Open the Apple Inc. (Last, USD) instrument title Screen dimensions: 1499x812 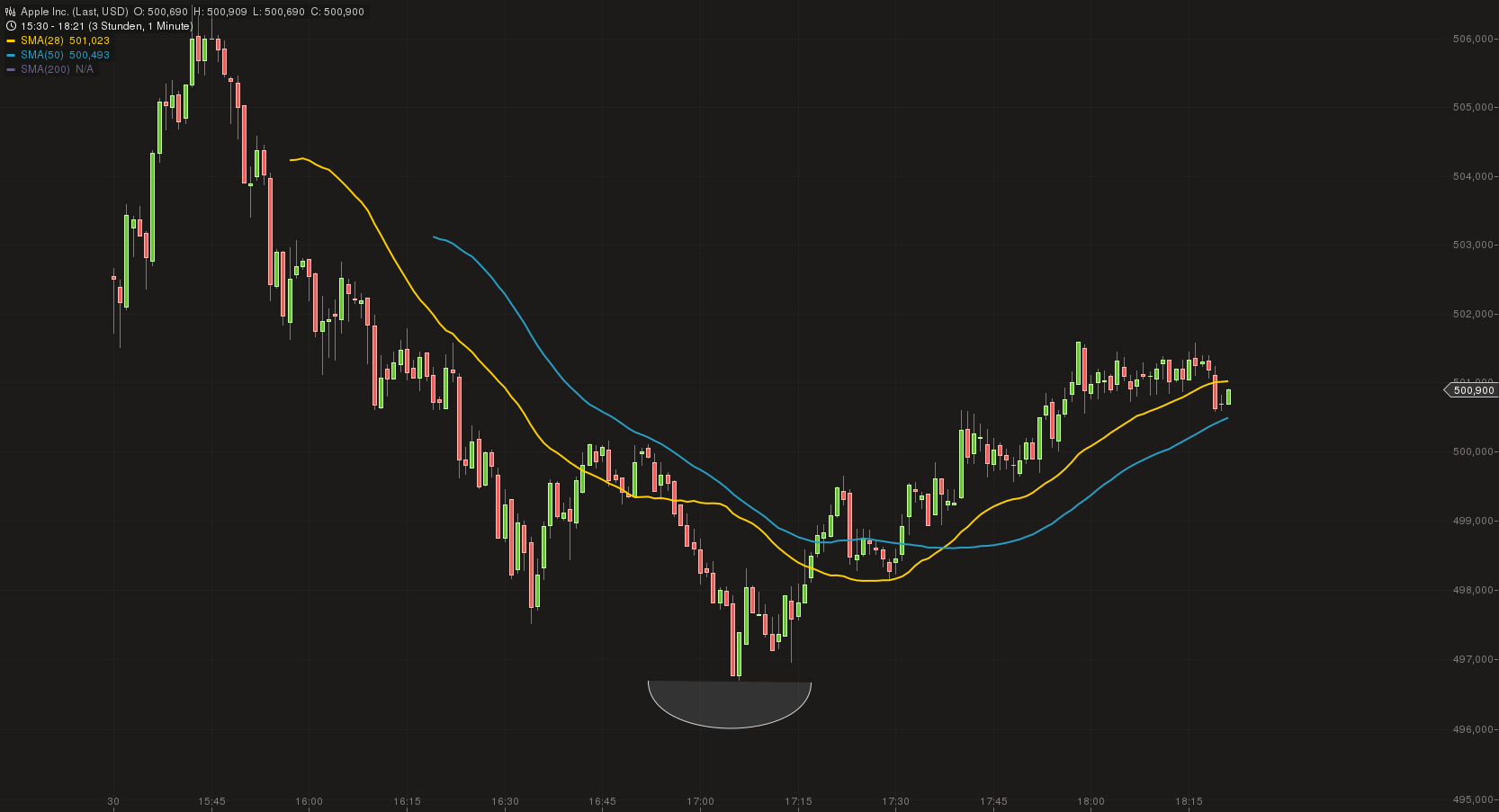point(75,12)
